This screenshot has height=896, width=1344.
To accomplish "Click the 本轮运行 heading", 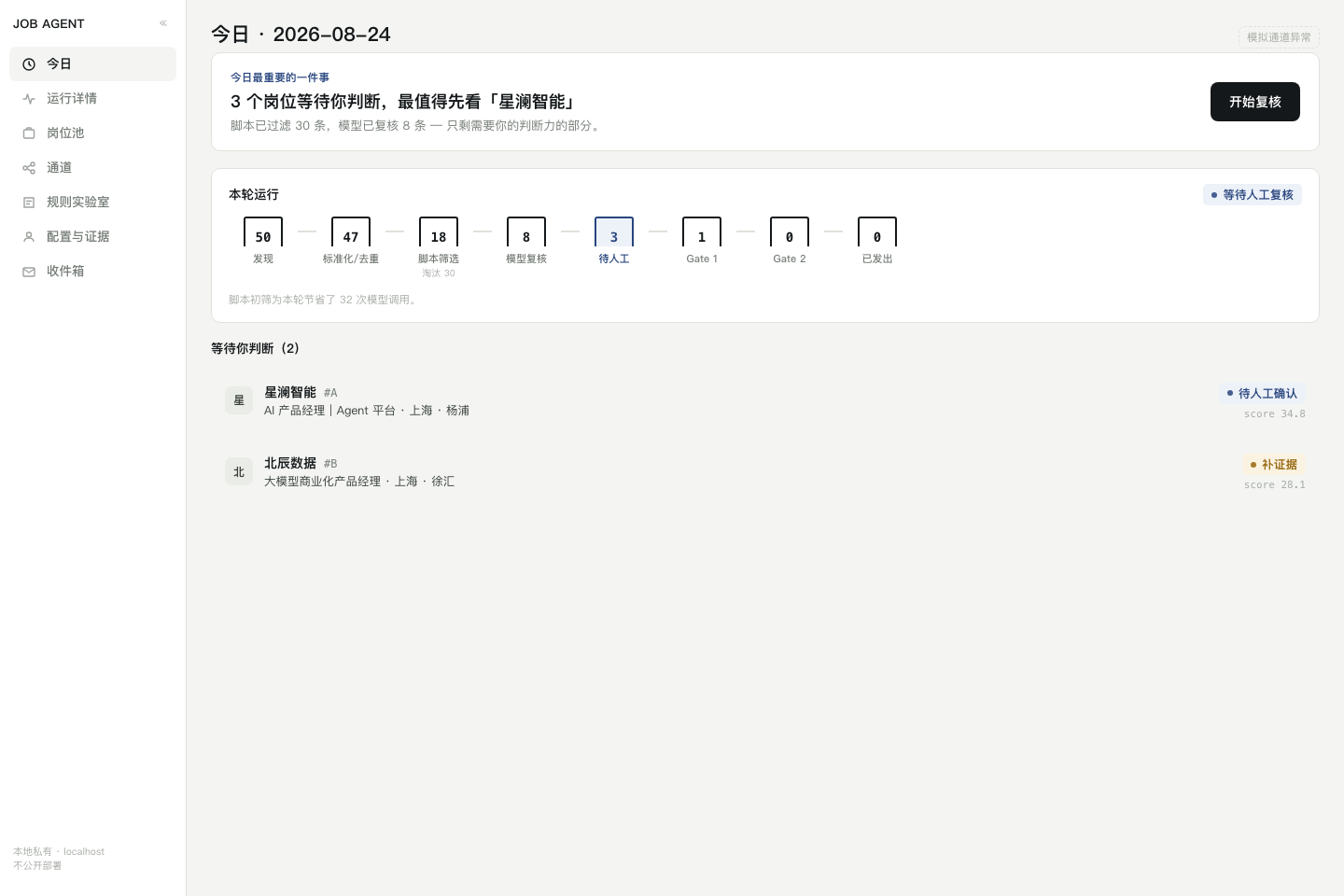I will tap(254, 194).
